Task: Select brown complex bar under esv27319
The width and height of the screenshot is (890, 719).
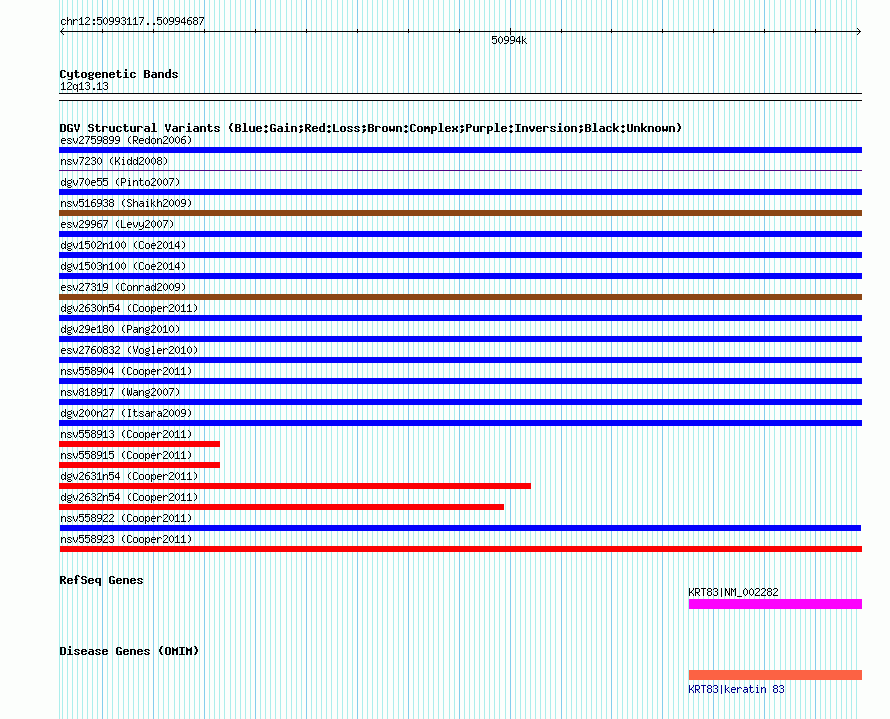Action: (460, 297)
